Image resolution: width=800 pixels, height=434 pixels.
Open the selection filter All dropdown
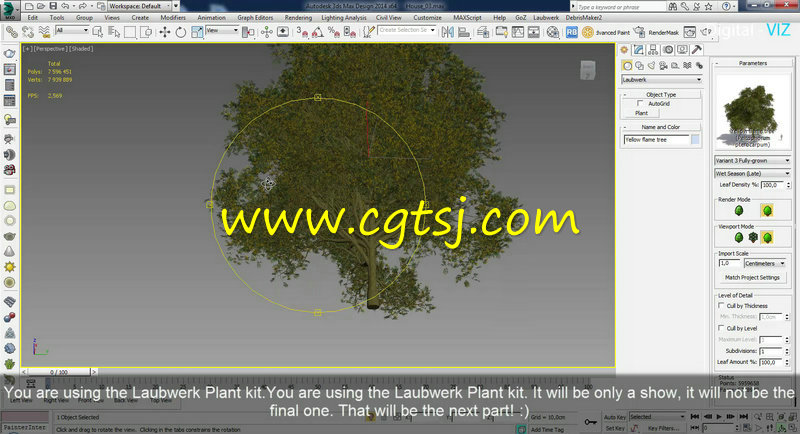72,31
